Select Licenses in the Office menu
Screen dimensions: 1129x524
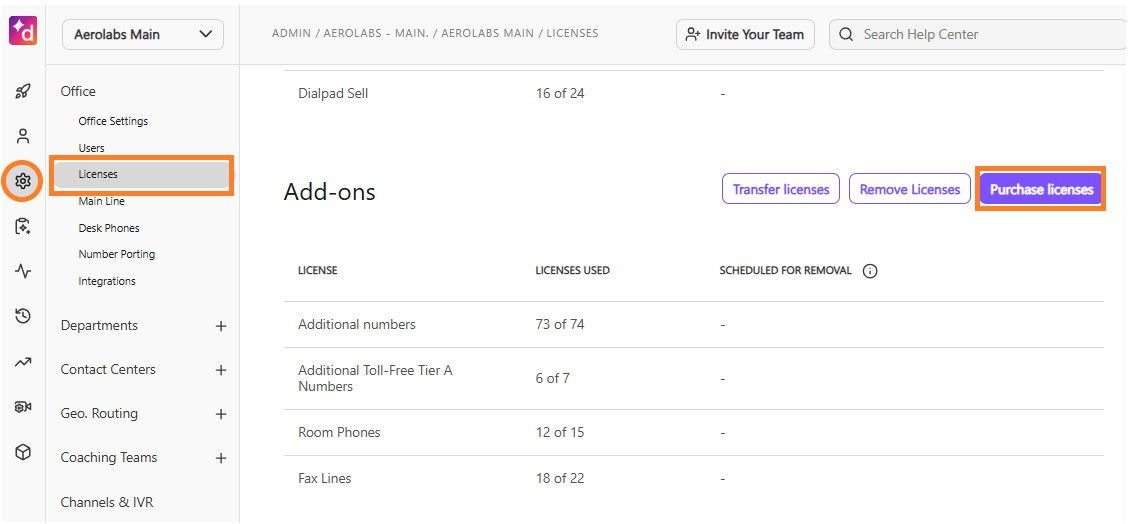142,174
